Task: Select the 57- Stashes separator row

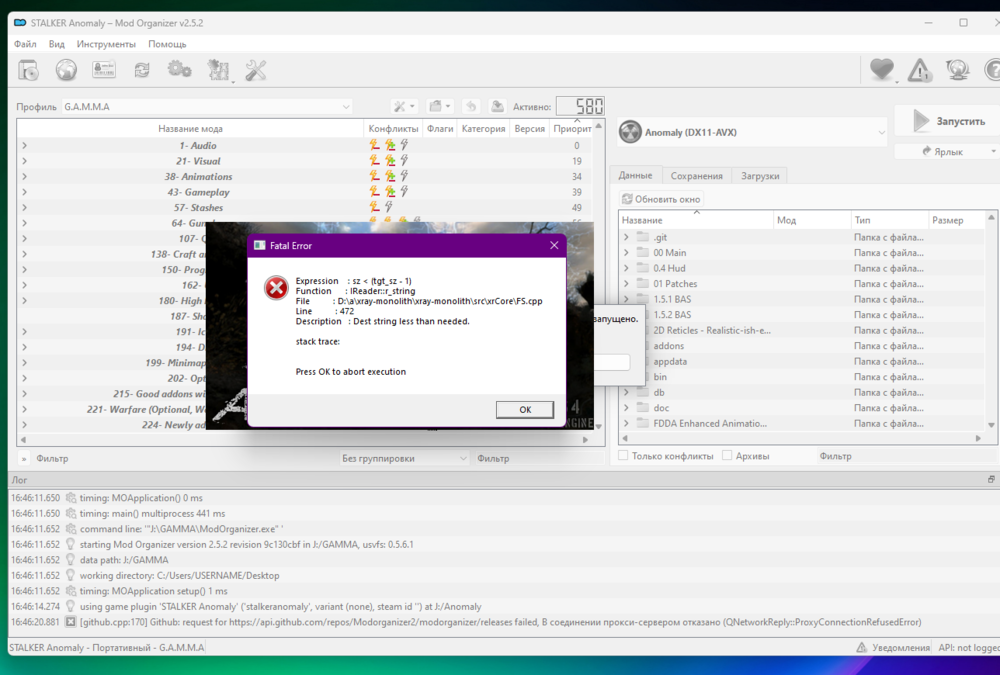Action: coord(304,207)
